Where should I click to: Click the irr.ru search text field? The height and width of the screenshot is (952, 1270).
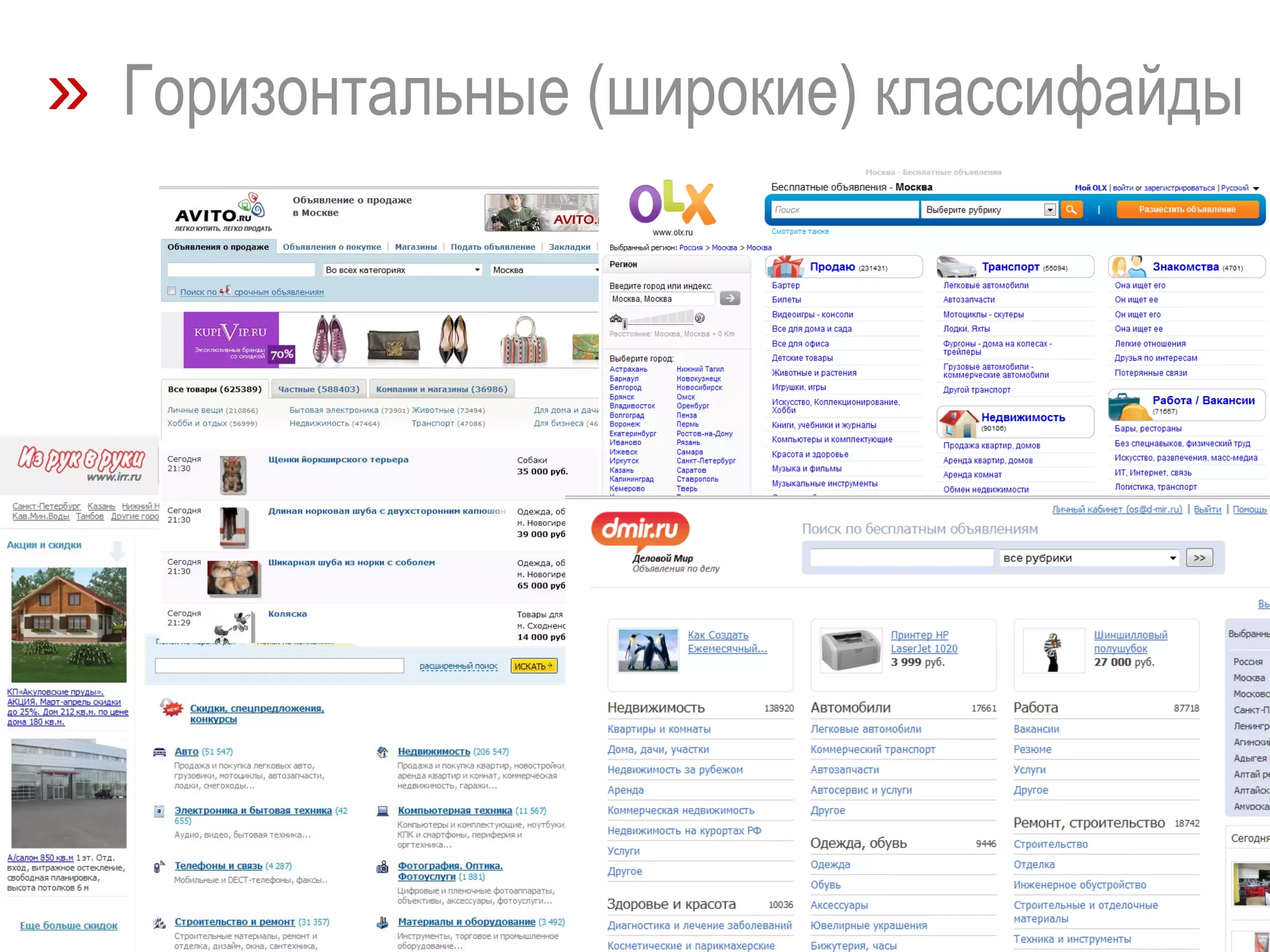[x=279, y=666]
